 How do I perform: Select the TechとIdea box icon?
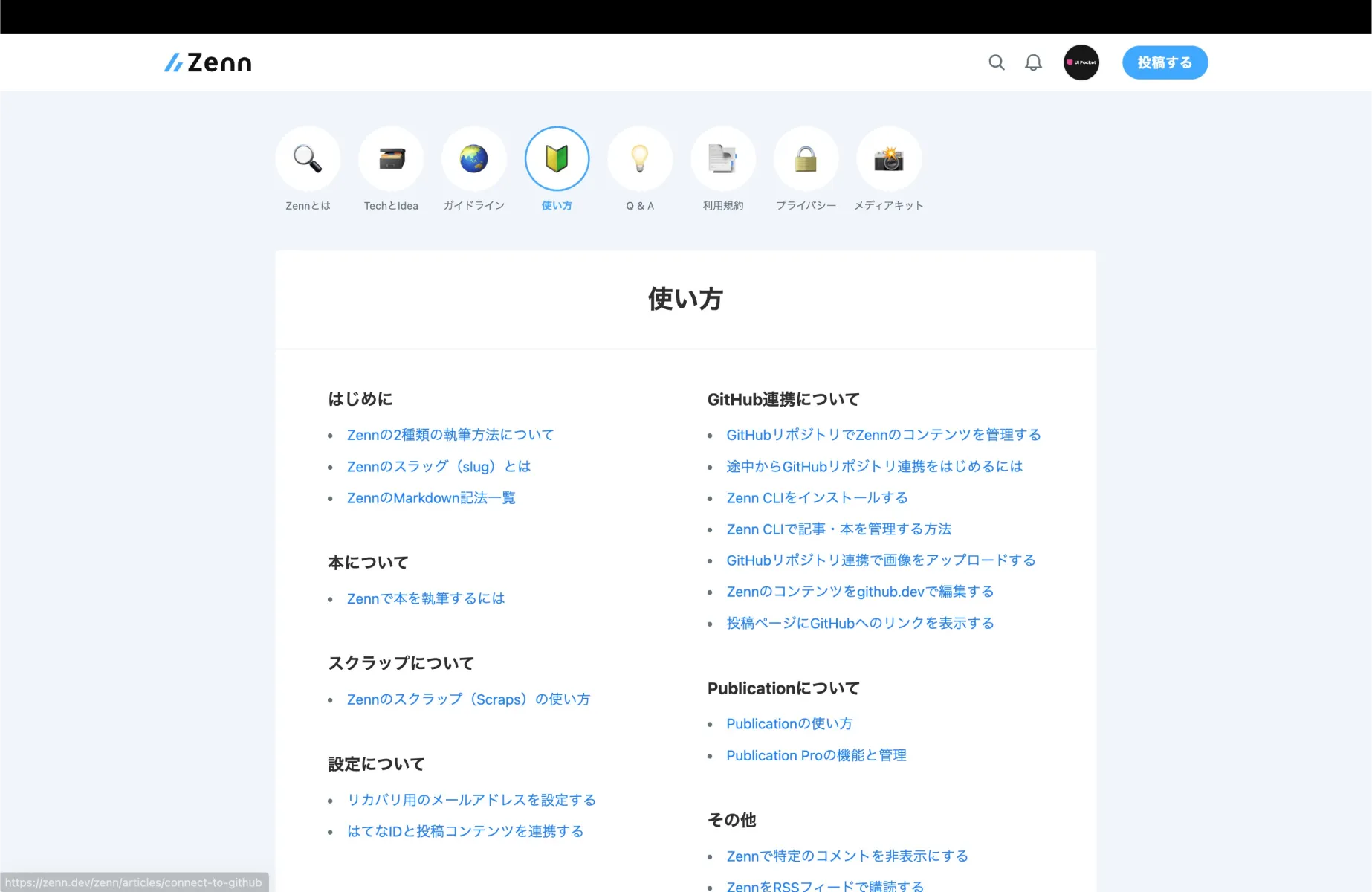(391, 158)
